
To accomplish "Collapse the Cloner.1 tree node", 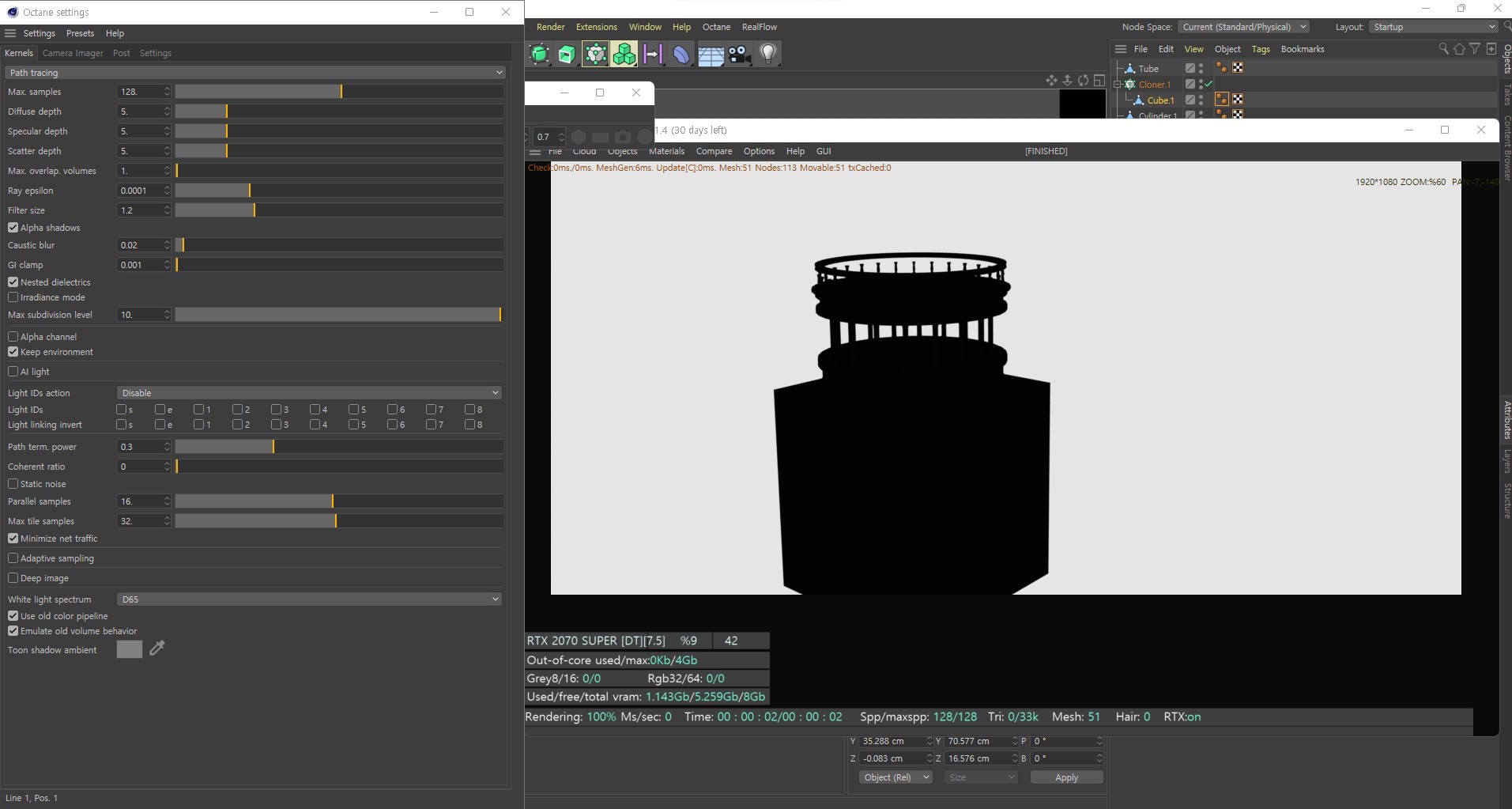I will 1118,85.
